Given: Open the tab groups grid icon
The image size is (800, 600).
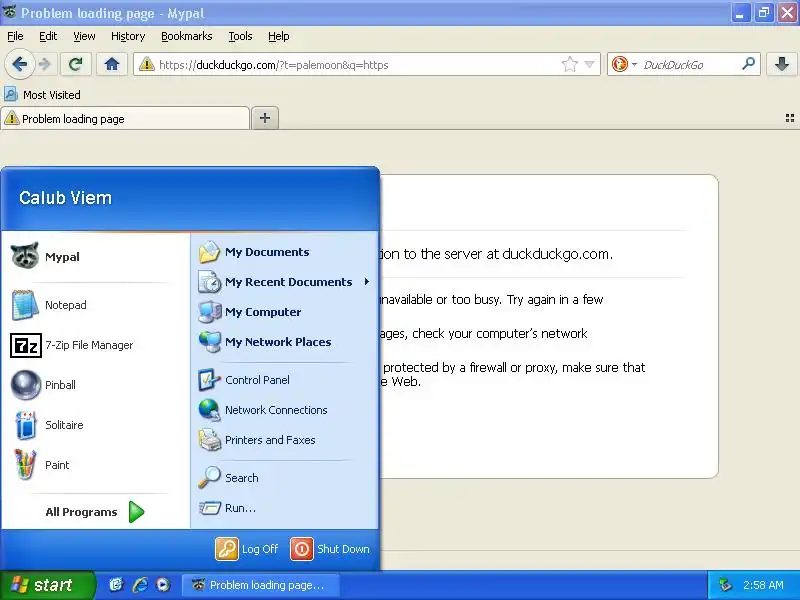Looking at the screenshot, I should point(789,118).
